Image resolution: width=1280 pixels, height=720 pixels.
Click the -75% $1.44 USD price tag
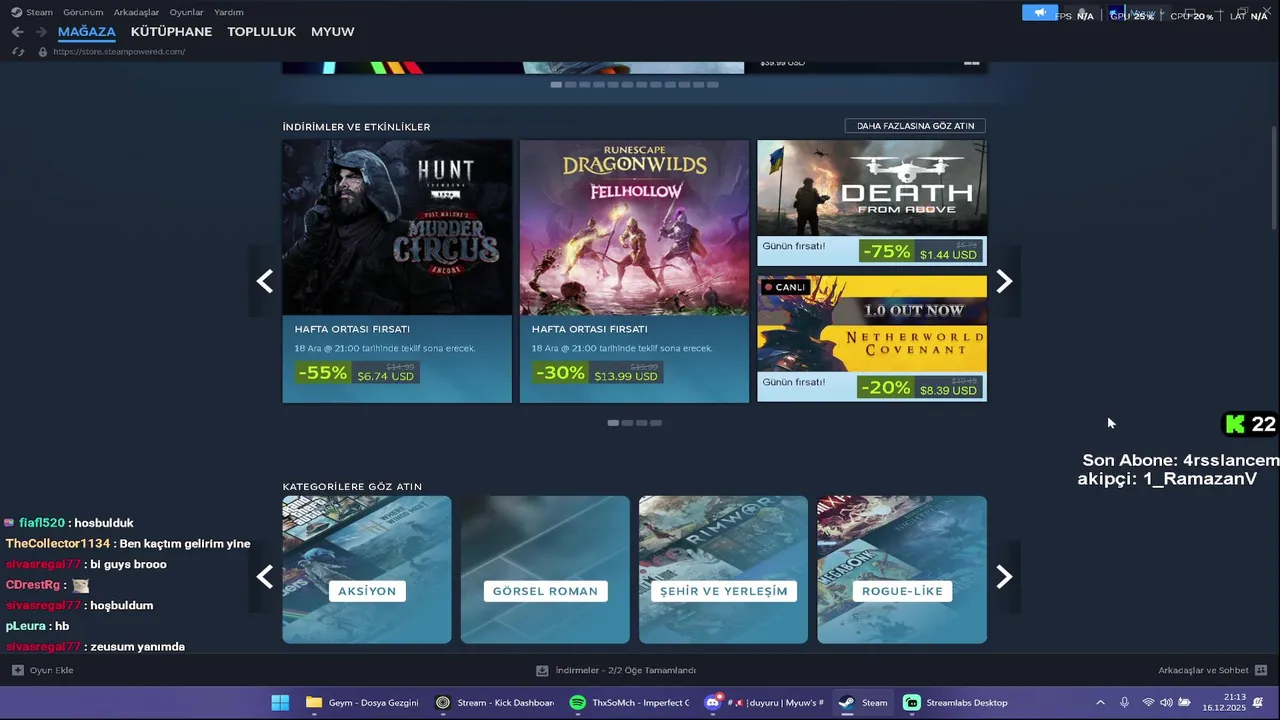(x=920, y=252)
